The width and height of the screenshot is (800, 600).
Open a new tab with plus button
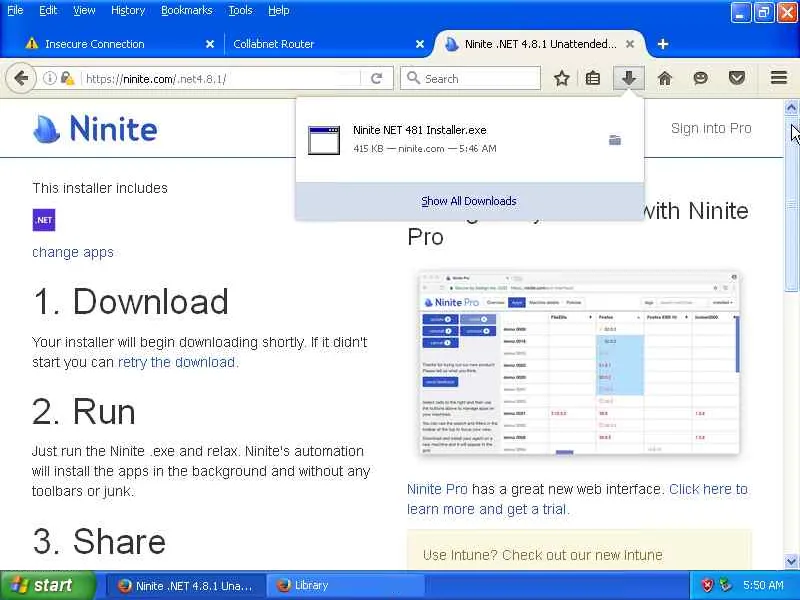(663, 44)
